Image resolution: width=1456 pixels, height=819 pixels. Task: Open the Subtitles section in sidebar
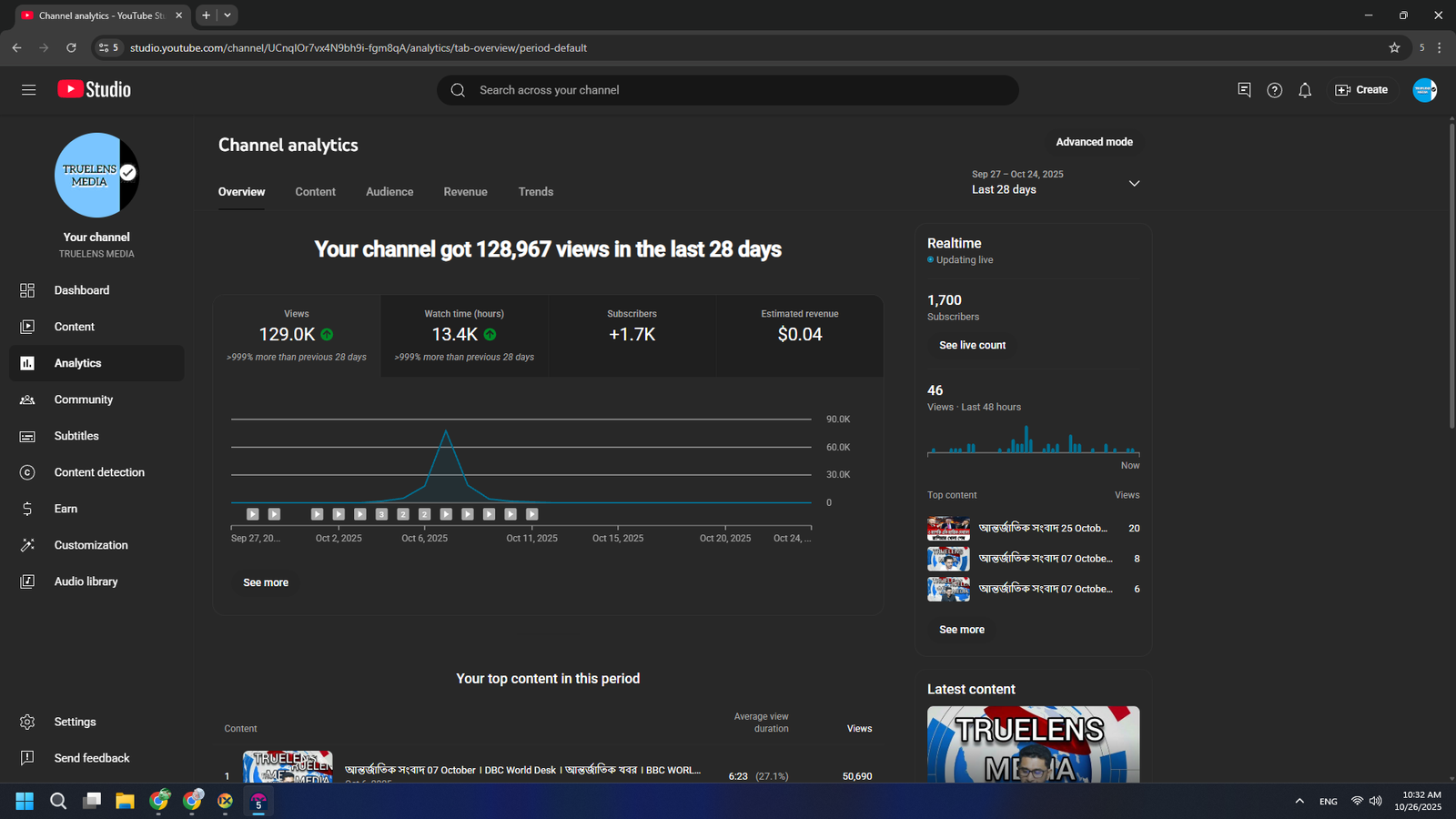pos(76,436)
